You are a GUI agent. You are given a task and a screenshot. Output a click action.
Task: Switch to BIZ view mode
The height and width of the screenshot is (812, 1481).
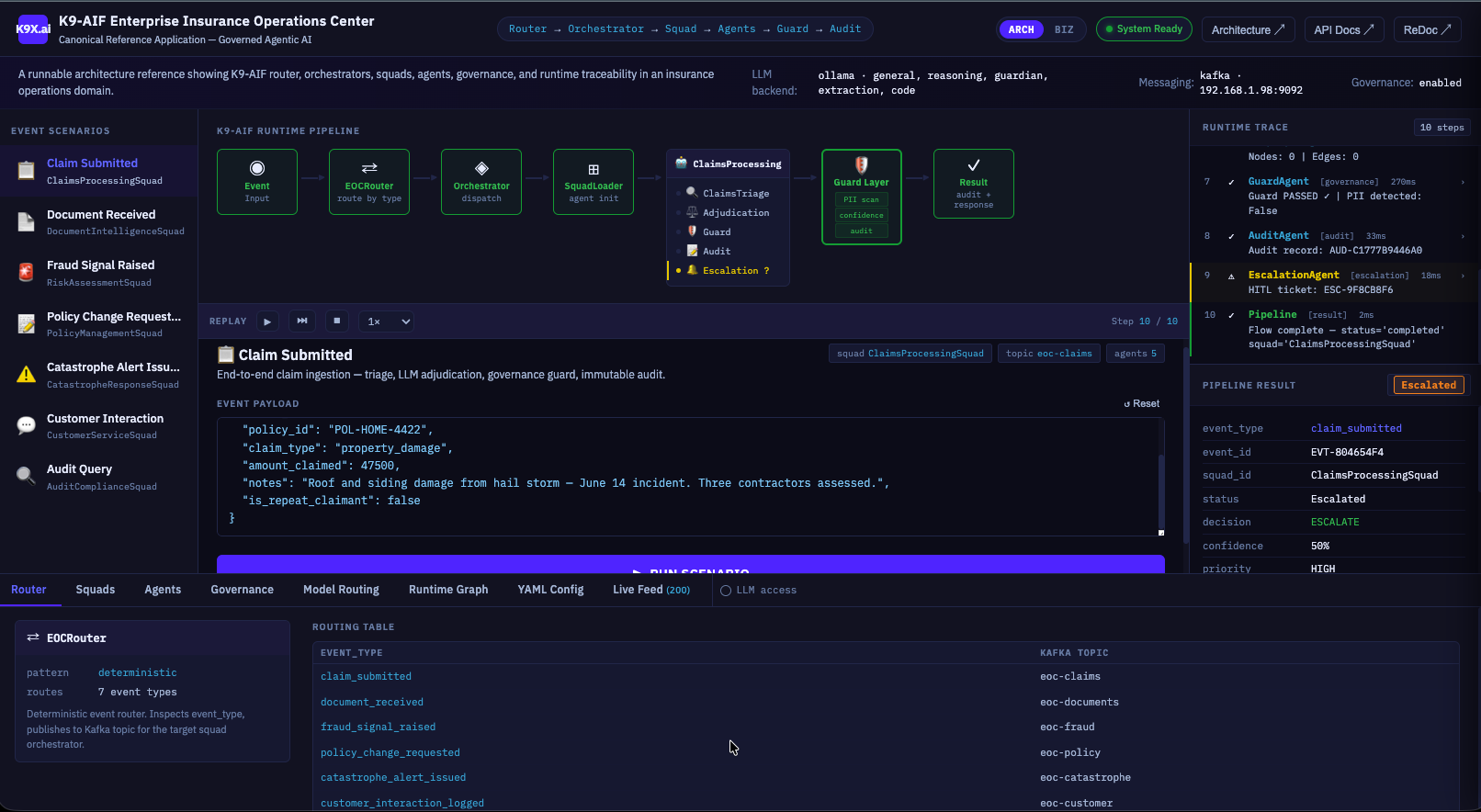pyautogui.click(x=1064, y=29)
